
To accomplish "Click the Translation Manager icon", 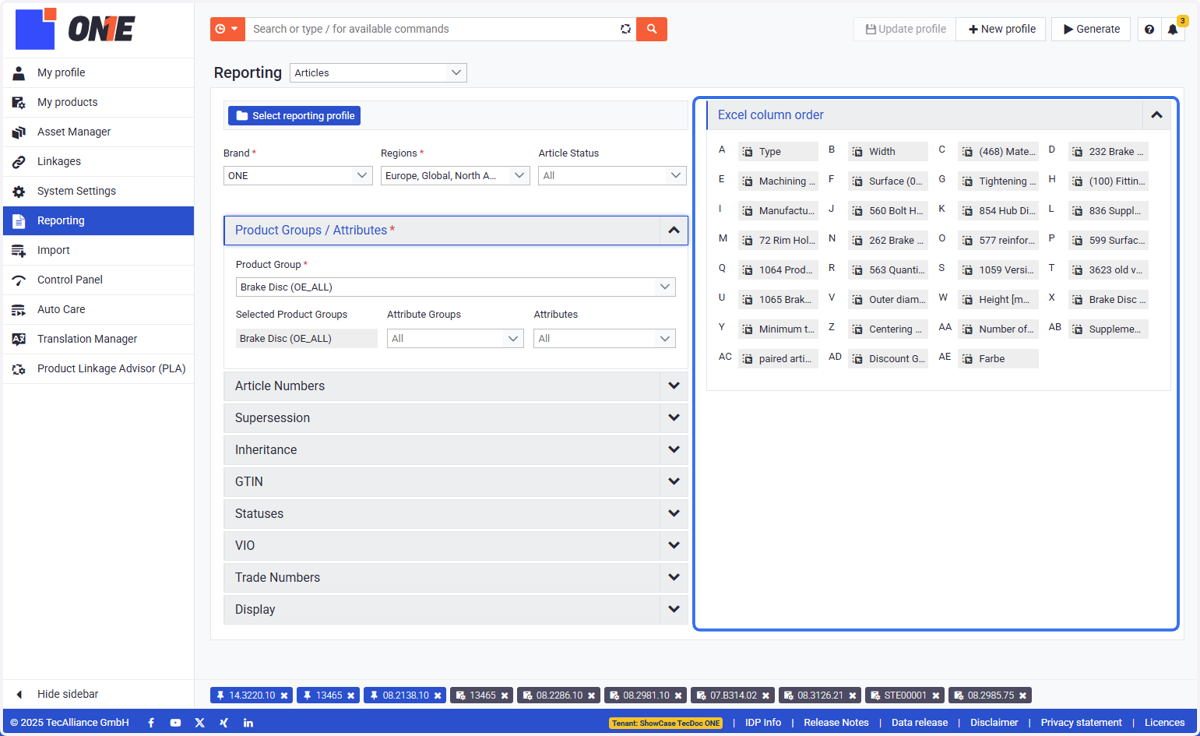I will [18, 339].
